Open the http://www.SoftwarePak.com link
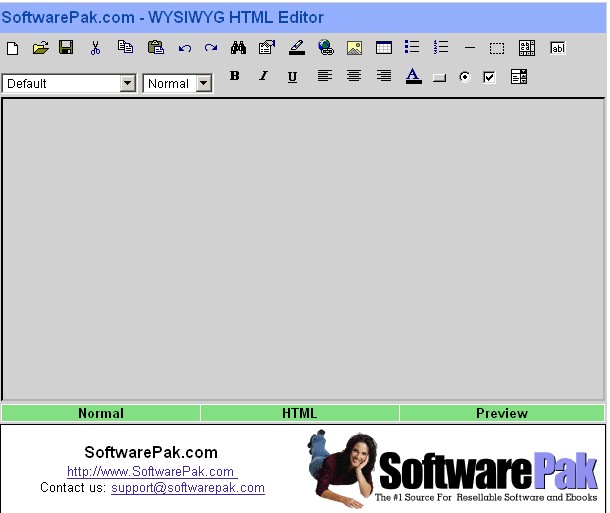This screenshot has width=610, height=513. click(150, 472)
